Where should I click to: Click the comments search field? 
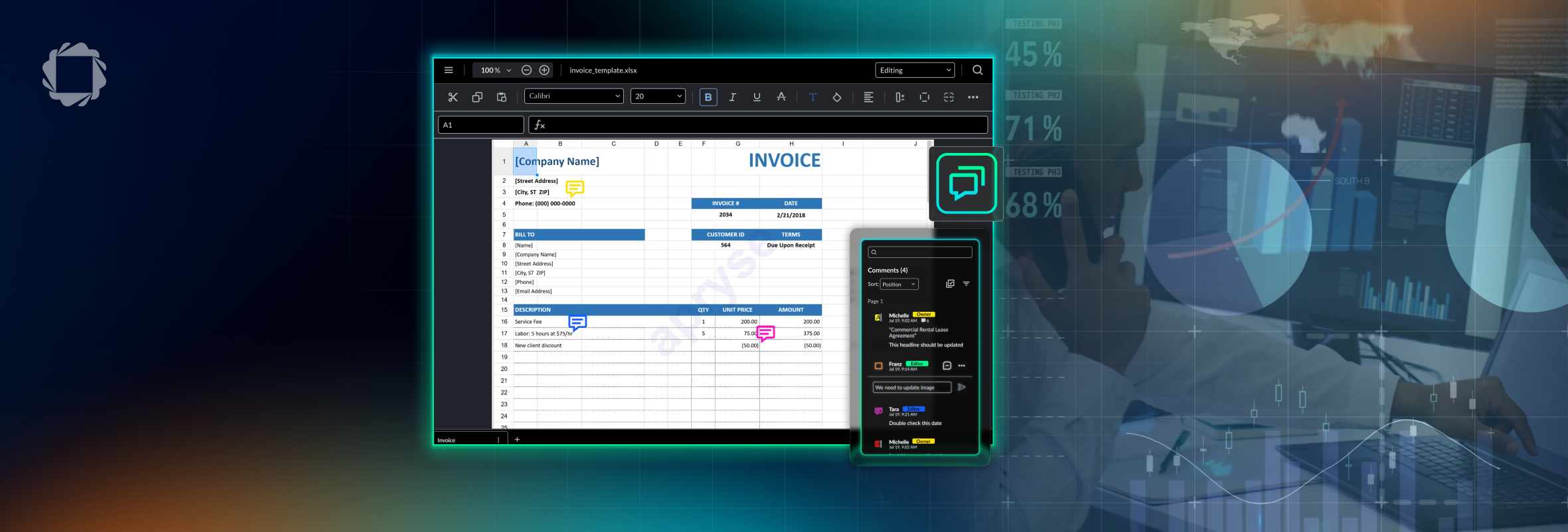[x=920, y=252]
